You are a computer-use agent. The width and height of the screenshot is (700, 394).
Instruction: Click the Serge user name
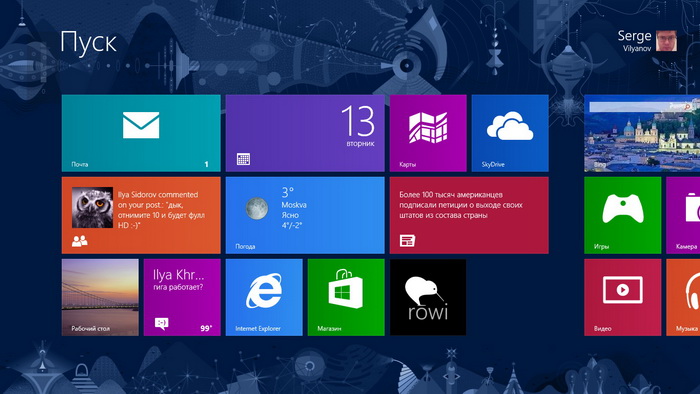634,36
